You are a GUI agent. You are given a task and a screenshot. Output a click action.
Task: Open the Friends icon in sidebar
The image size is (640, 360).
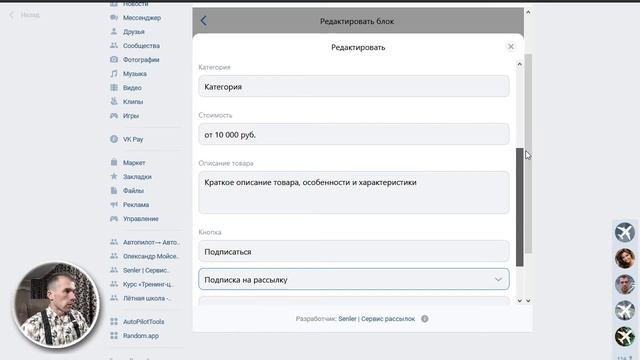click(x=114, y=31)
